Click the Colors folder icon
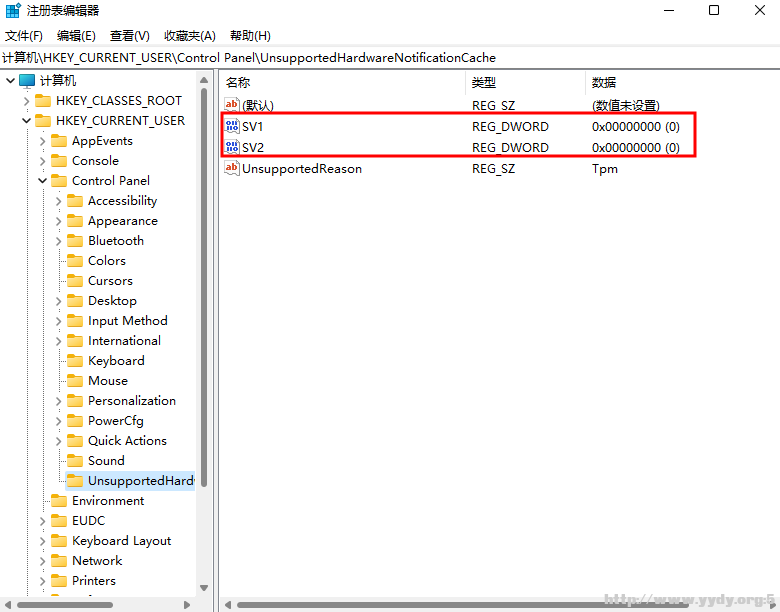 (75, 261)
